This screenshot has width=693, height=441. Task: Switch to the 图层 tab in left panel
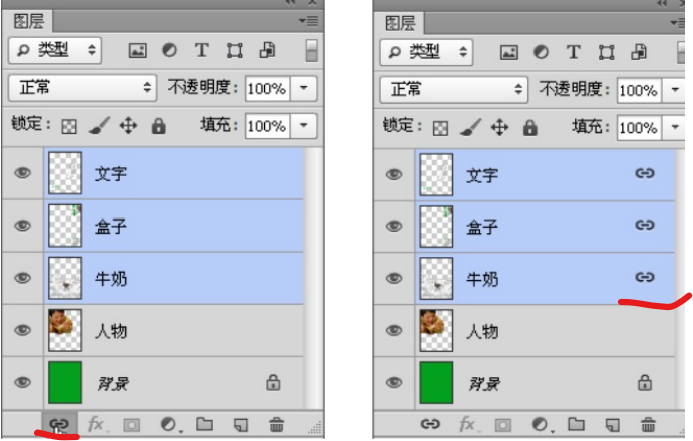point(28,21)
